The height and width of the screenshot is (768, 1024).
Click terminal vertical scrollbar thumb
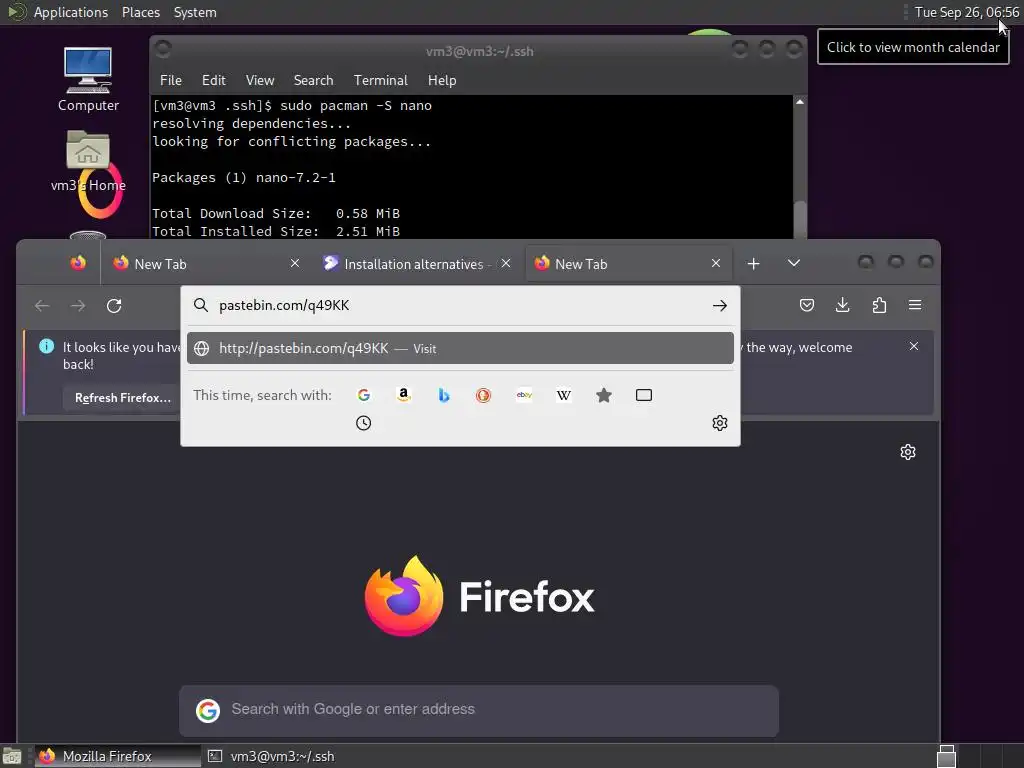(x=800, y=221)
